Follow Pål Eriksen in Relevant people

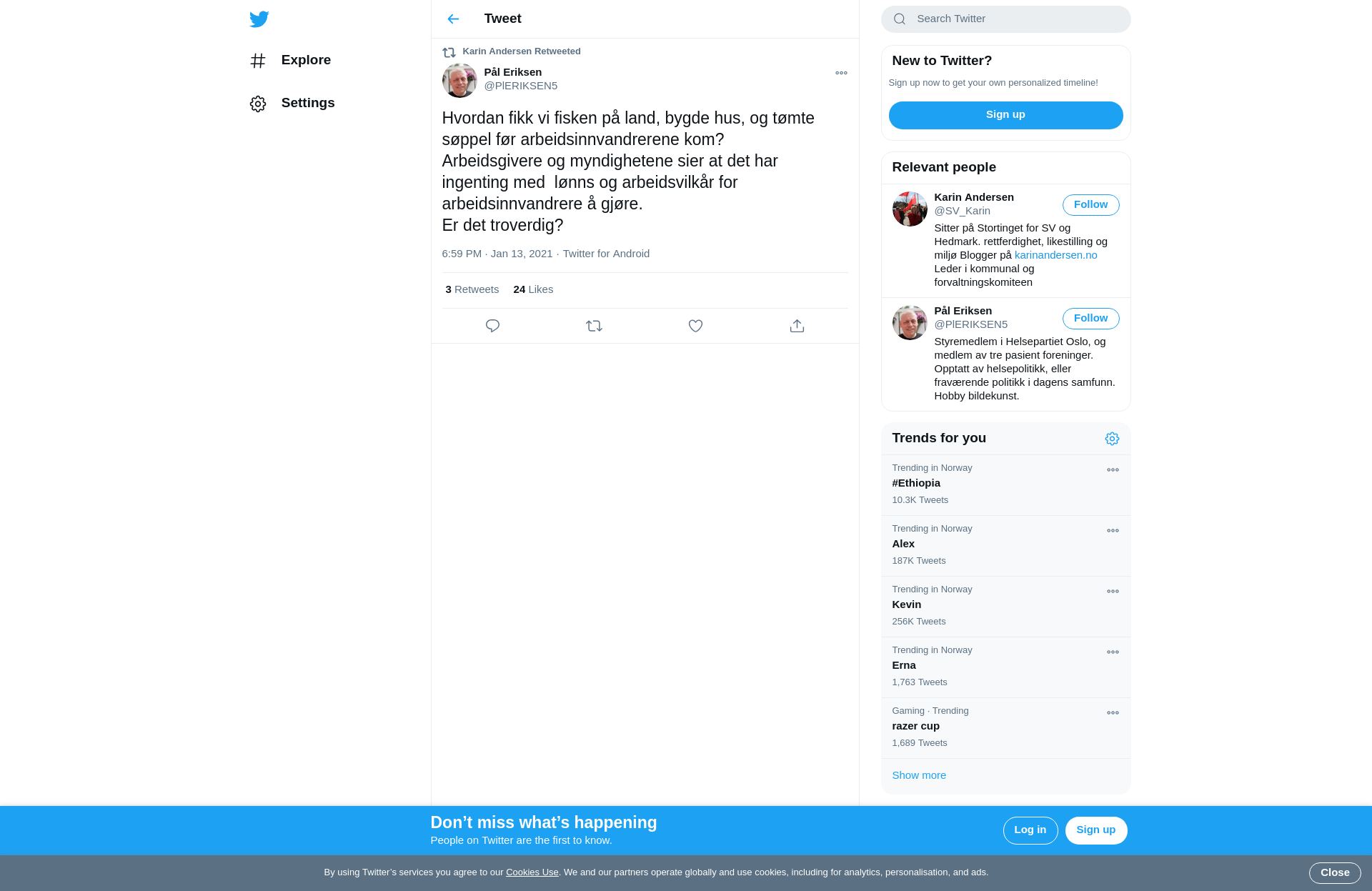pos(1090,319)
